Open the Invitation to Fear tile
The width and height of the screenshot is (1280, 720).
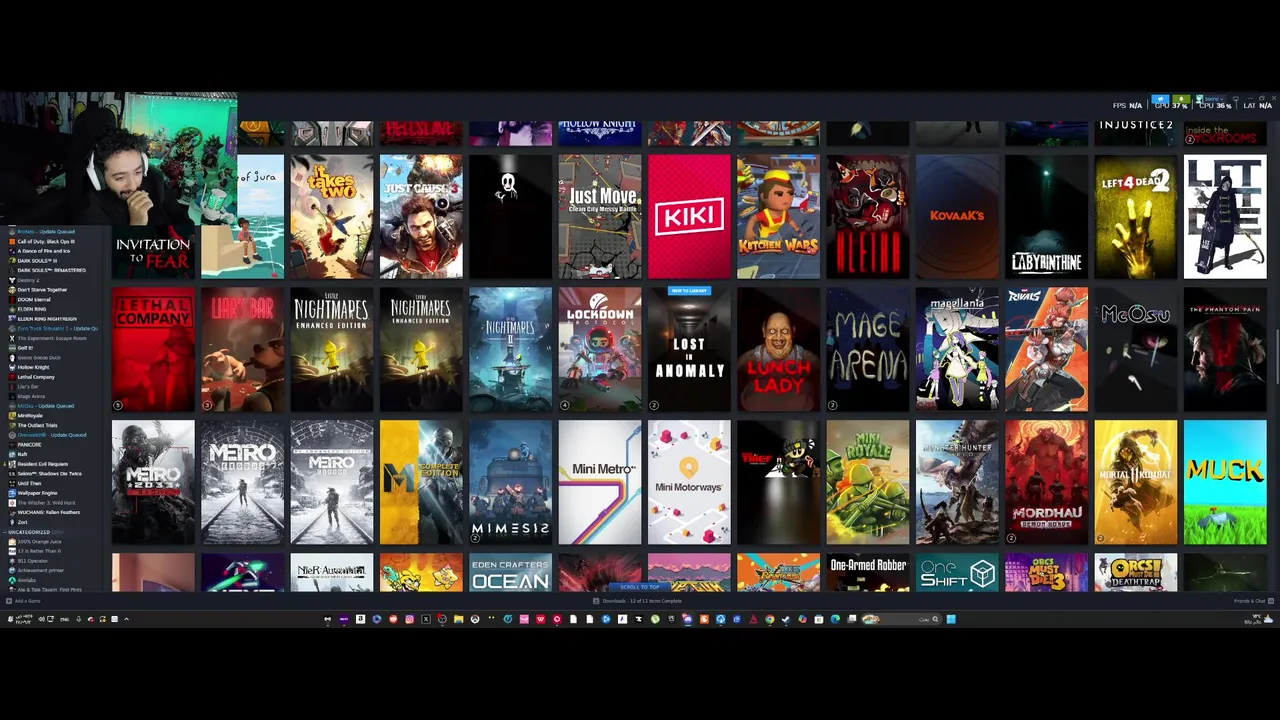153,253
